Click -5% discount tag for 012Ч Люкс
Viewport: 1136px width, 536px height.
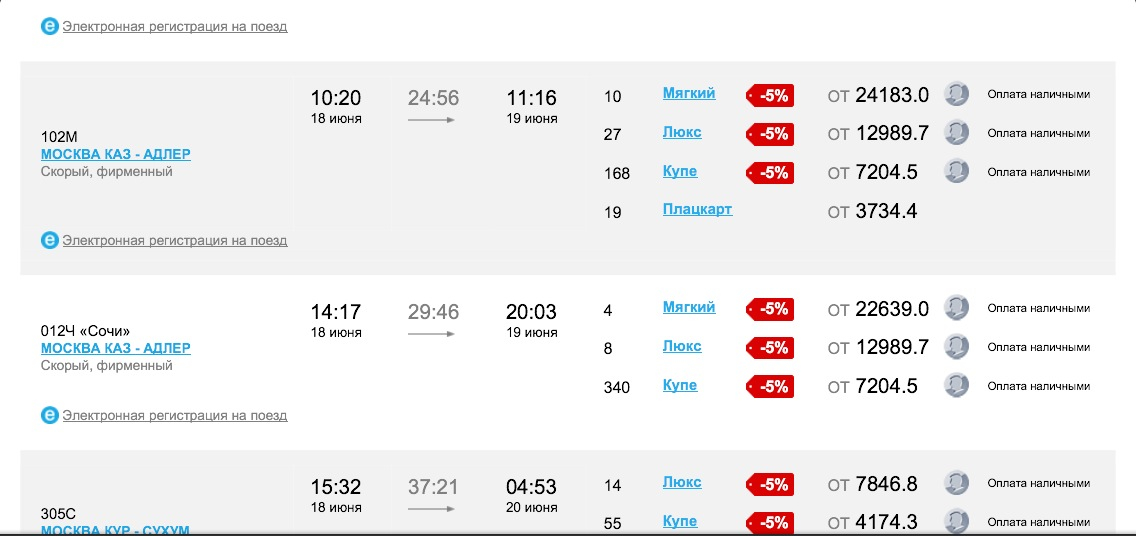click(x=770, y=348)
